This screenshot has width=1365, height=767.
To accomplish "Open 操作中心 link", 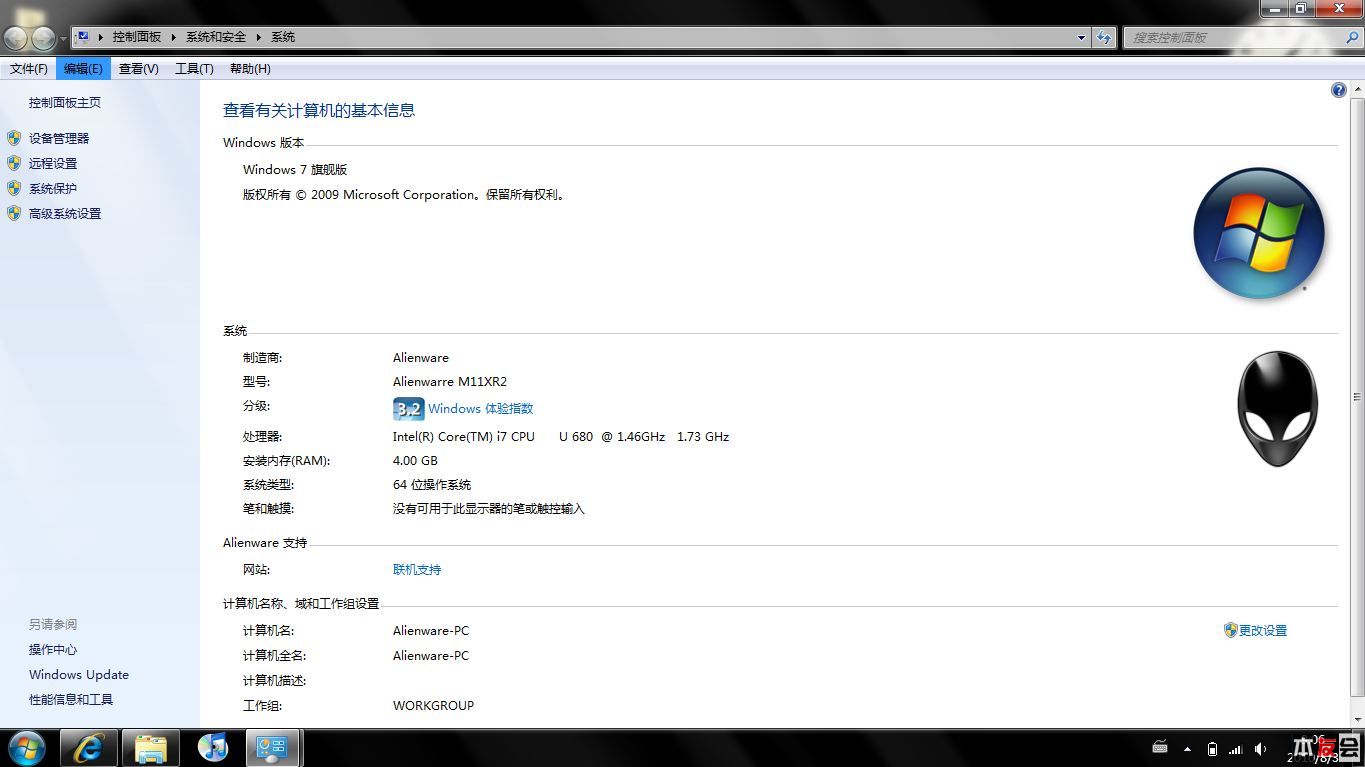I will (53, 650).
